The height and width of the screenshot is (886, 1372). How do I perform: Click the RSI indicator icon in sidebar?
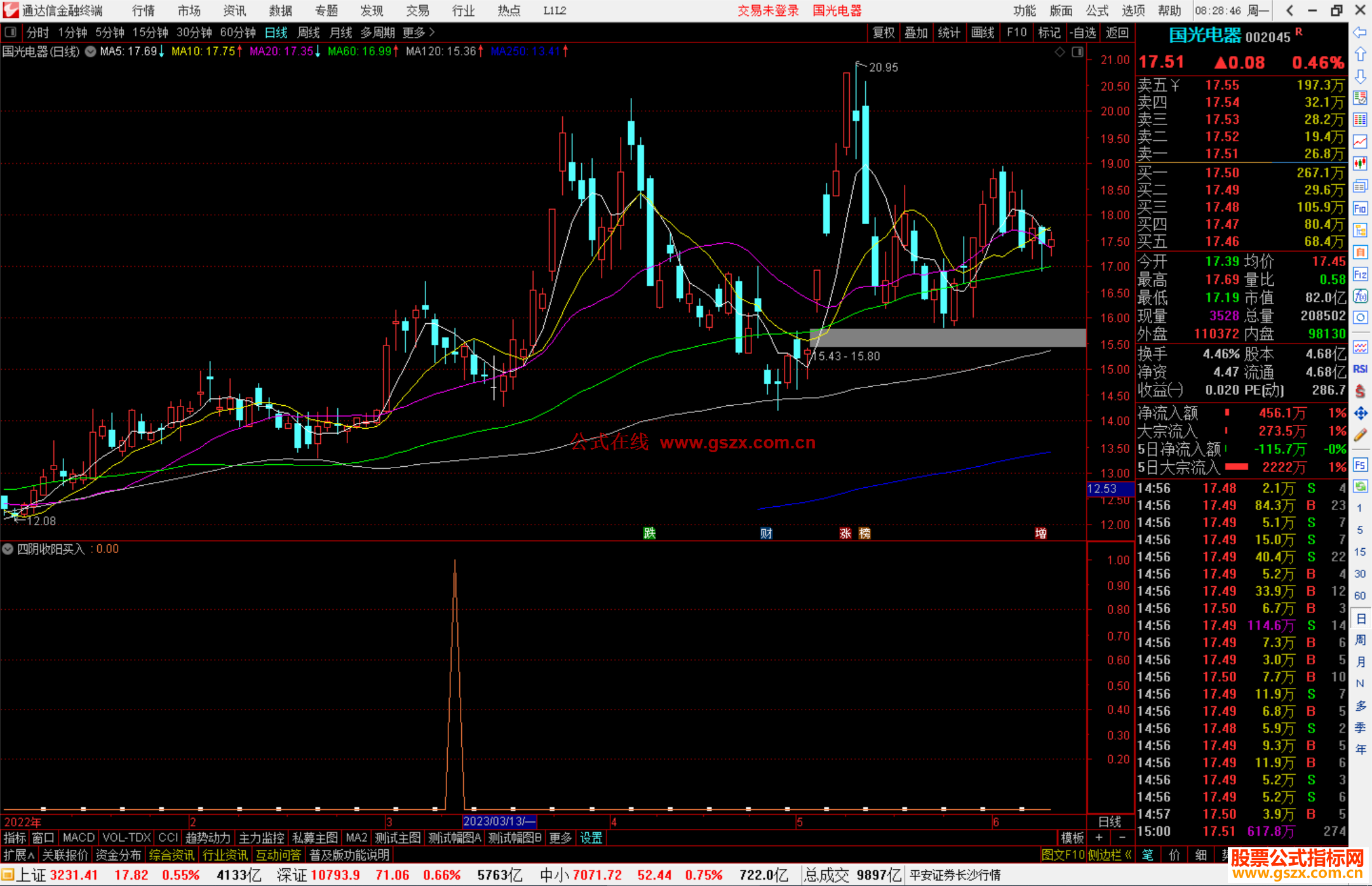coord(1360,369)
